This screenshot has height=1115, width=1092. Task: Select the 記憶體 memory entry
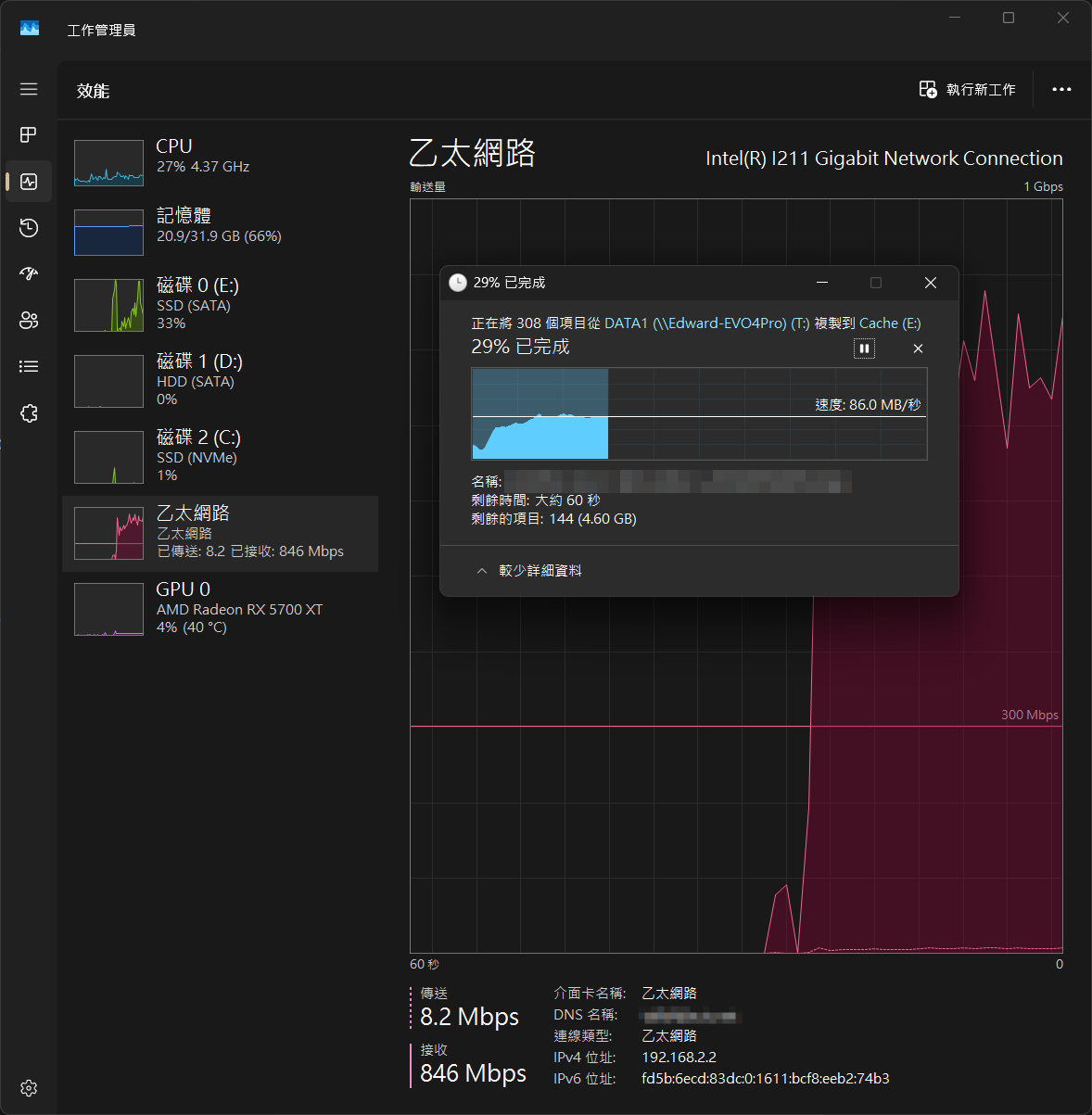[220, 232]
